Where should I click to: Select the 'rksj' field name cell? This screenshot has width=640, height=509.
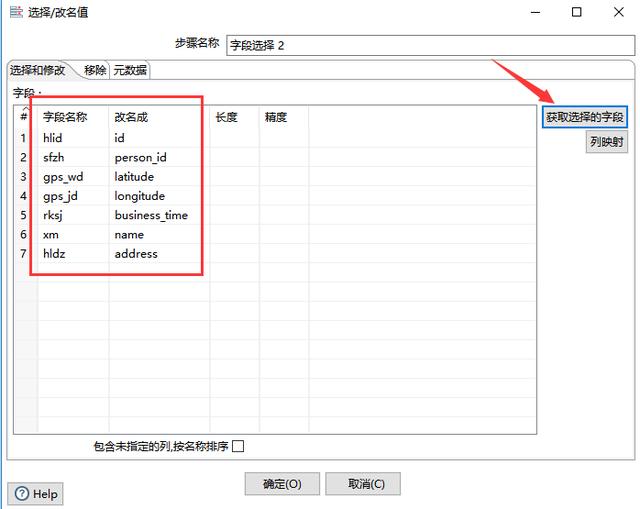73,215
